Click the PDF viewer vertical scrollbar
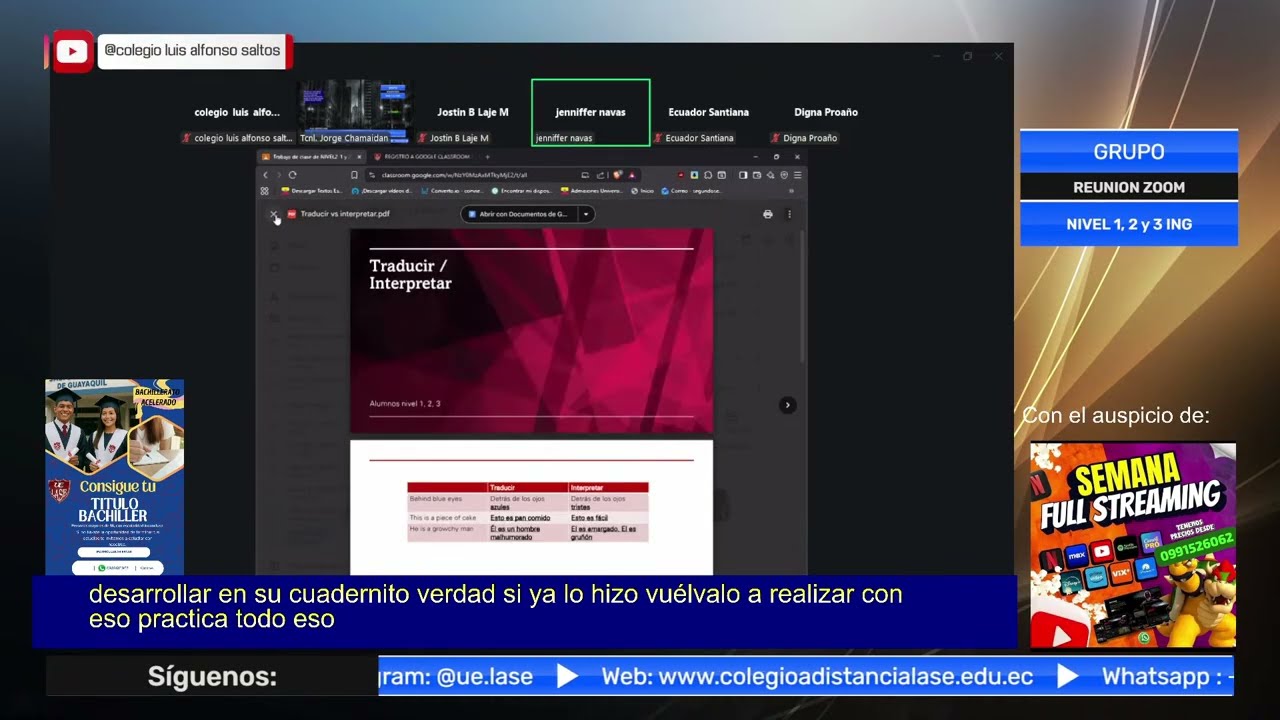The image size is (1280, 720). pos(801,295)
